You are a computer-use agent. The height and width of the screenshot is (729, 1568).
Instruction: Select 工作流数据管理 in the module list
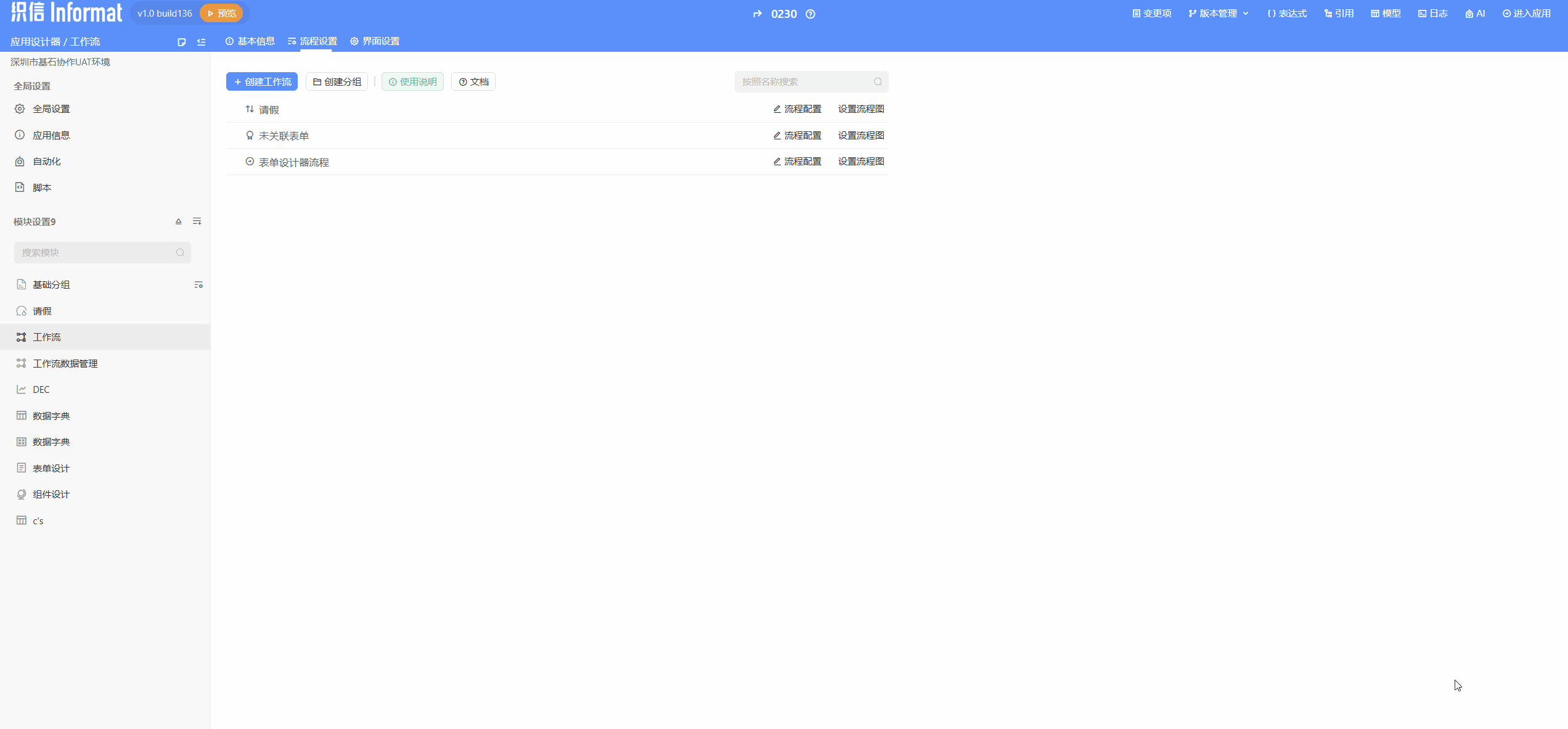pos(65,364)
